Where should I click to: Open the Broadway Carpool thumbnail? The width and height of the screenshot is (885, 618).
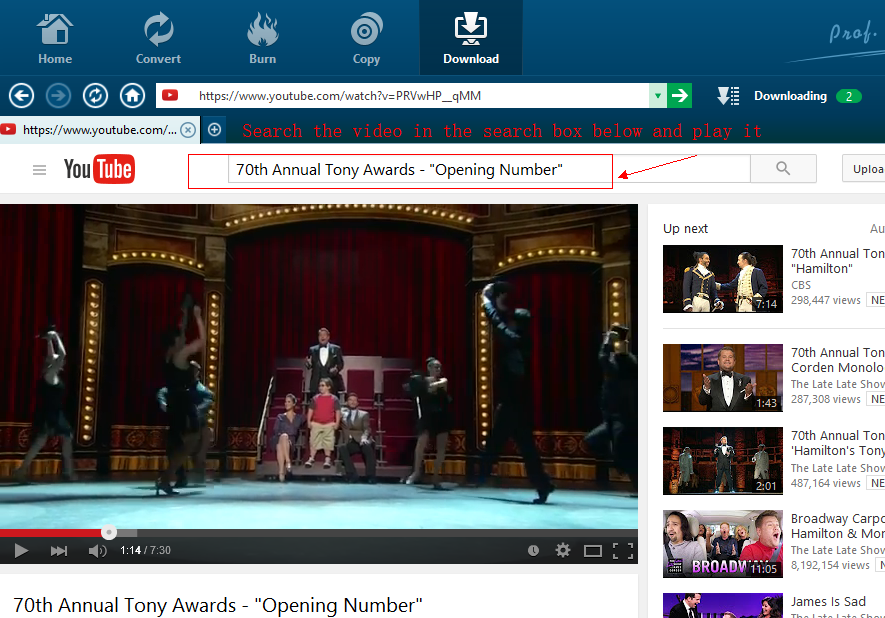coord(722,544)
